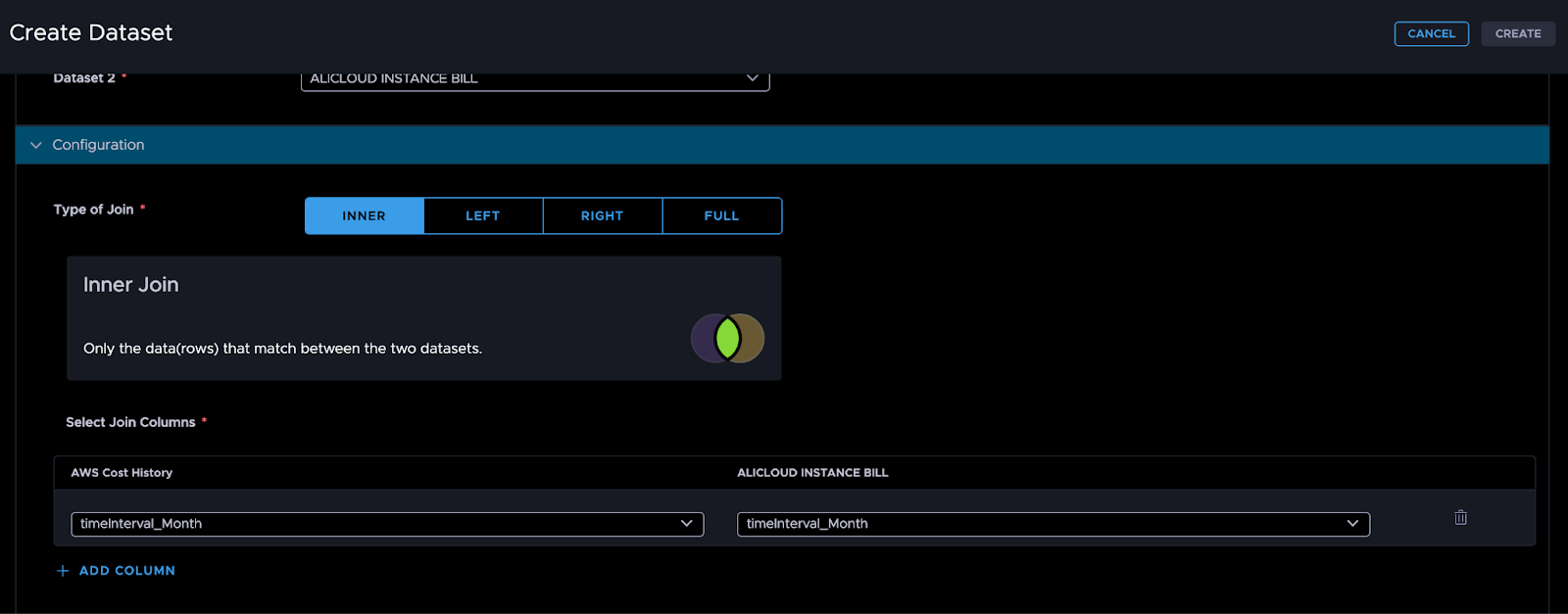Click the 'Only the data(rows) that match' description
This screenshot has width=1568, height=614.
click(282, 349)
